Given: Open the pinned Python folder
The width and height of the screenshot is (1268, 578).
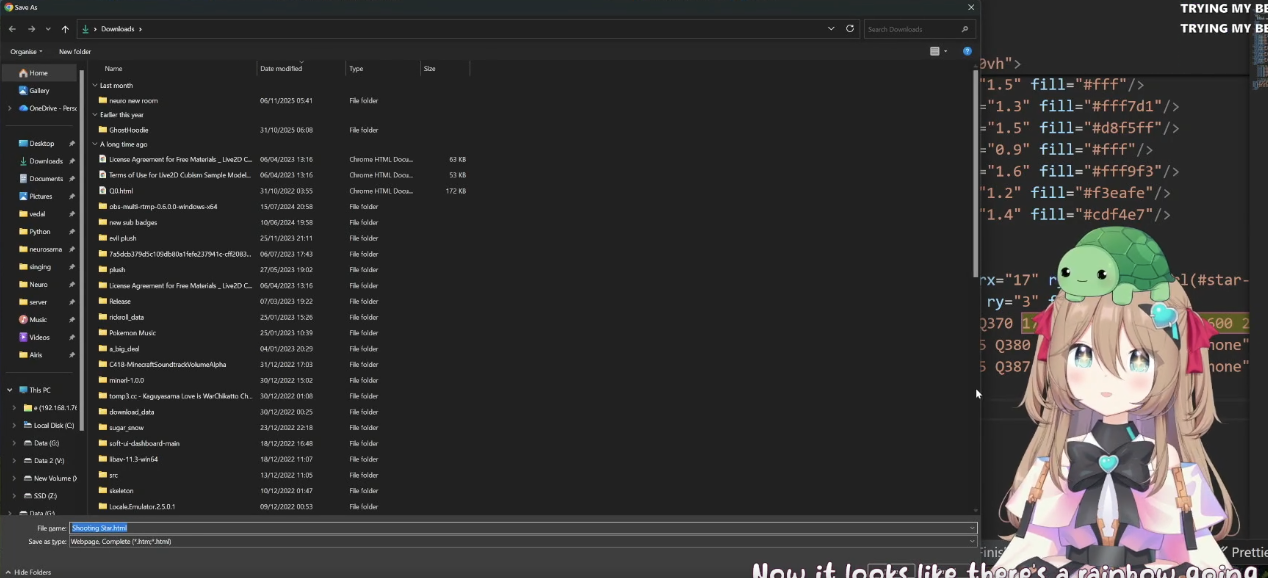Looking at the screenshot, I should coord(39,231).
